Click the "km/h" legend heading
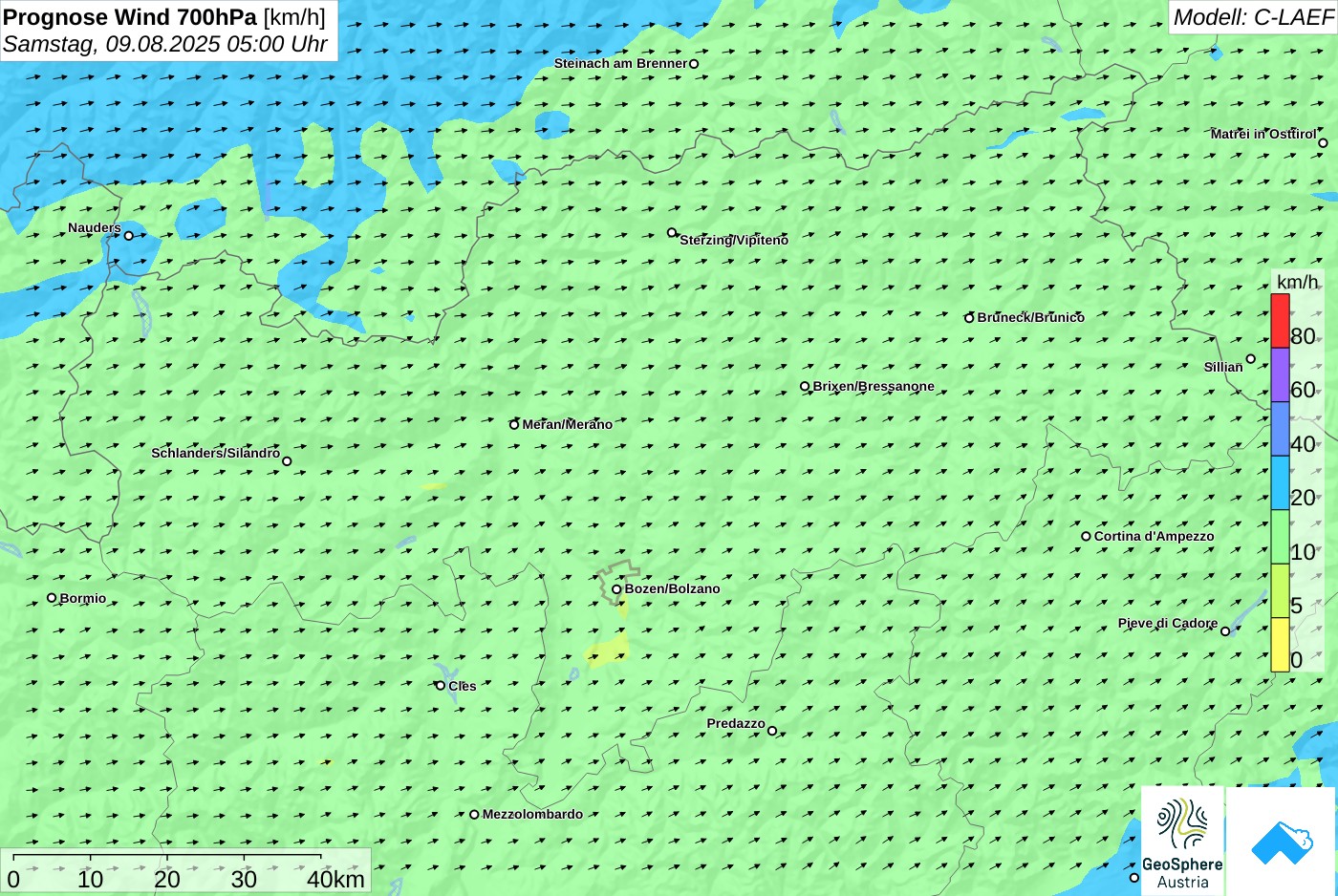 point(1297,282)
